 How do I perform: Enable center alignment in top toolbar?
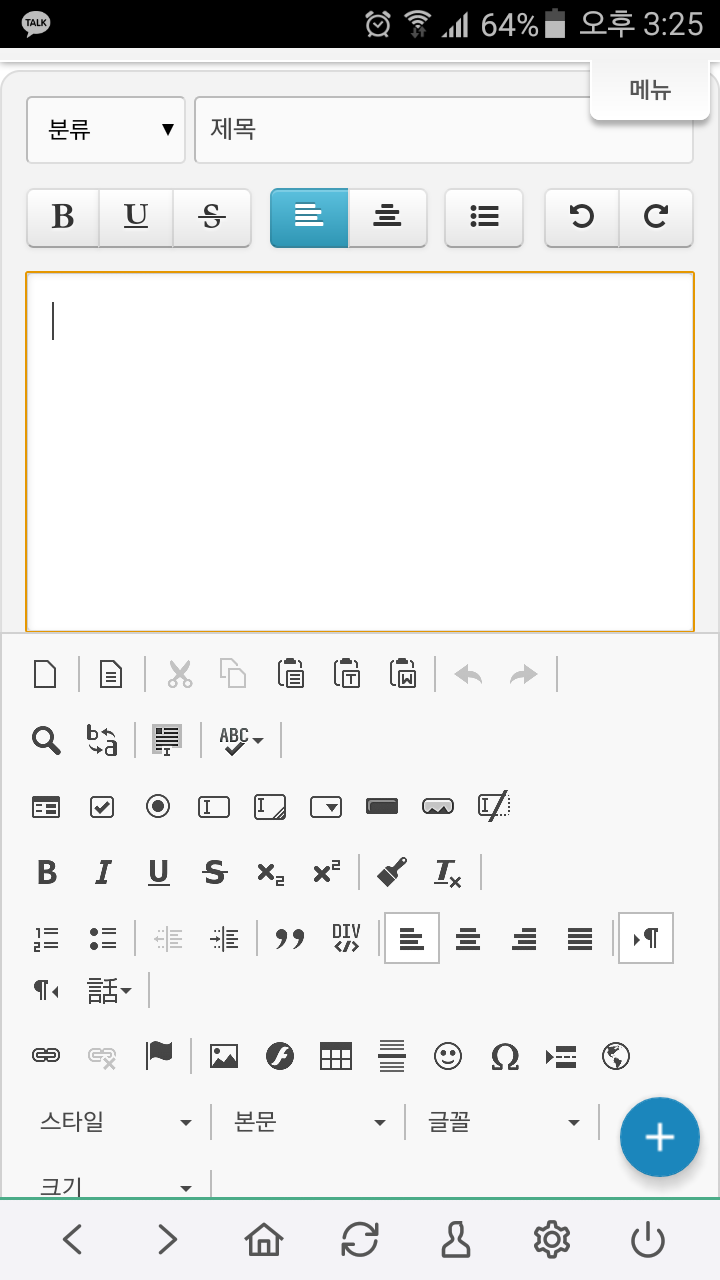tap(387, 217)
